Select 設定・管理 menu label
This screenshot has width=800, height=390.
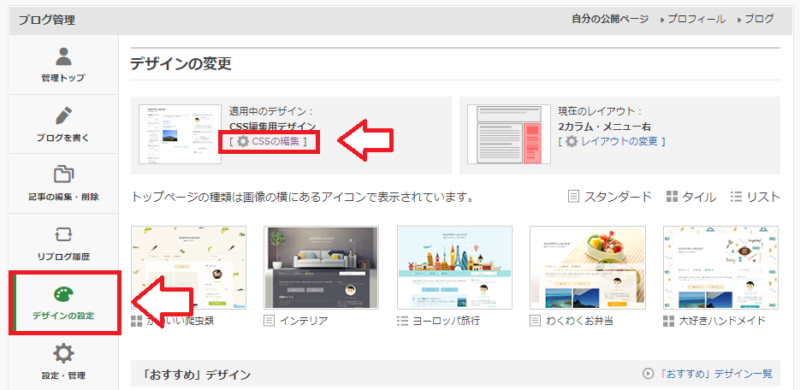63,376
